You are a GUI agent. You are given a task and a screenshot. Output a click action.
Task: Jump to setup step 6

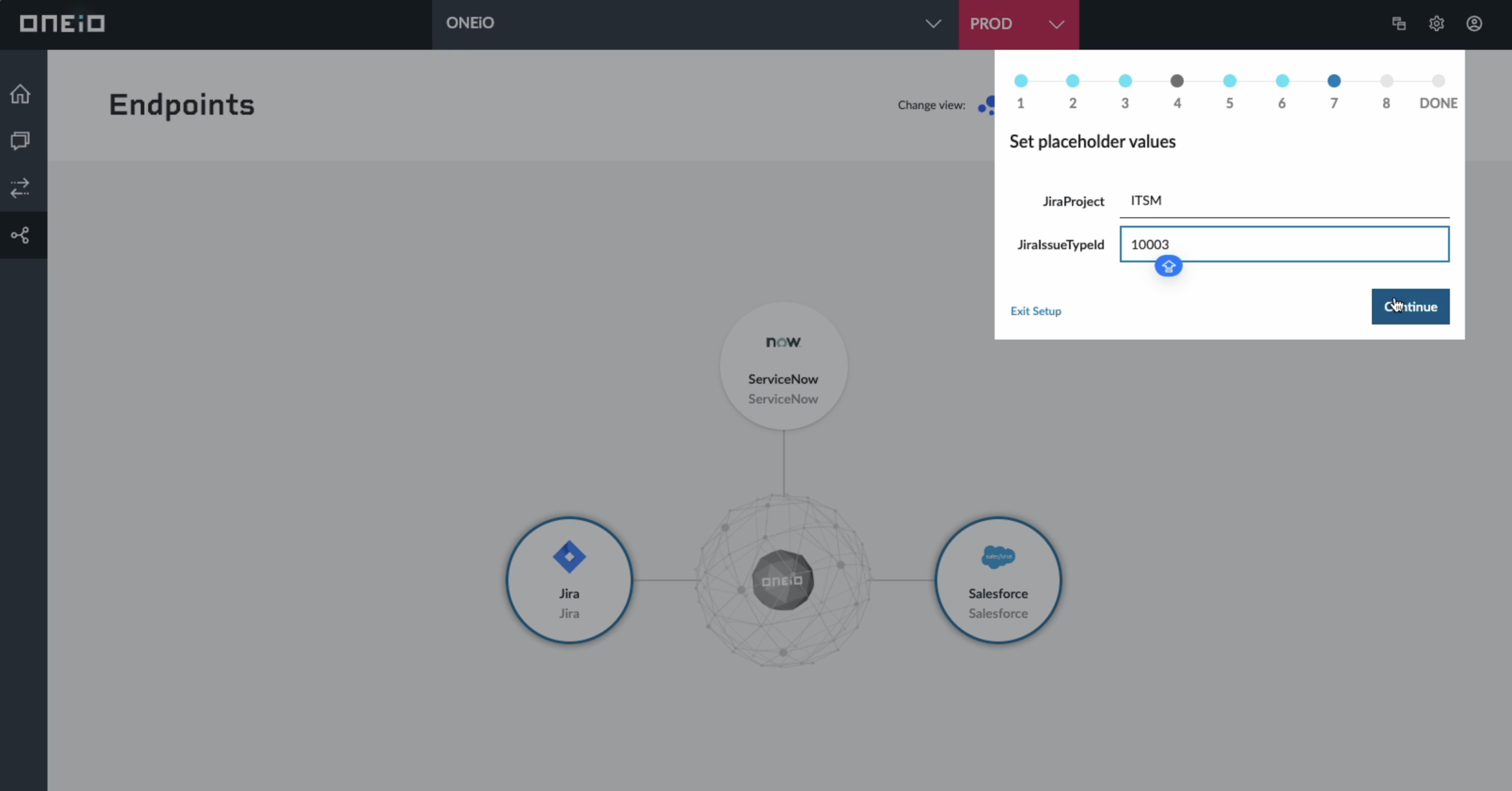click(1282, 81)
